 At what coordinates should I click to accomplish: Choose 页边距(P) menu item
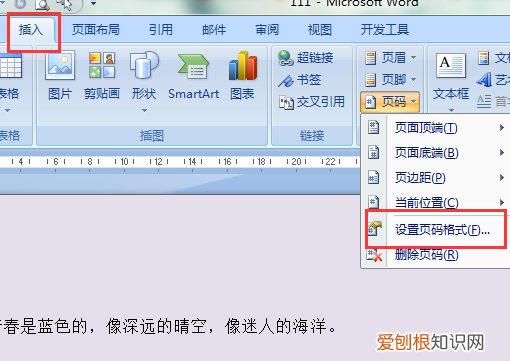(436, 178)
